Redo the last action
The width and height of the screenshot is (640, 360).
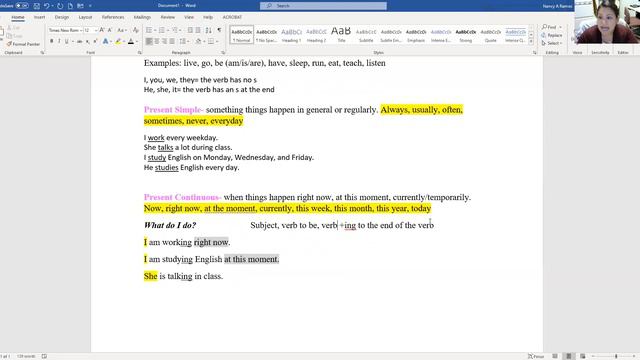click(x=60, y=6)
